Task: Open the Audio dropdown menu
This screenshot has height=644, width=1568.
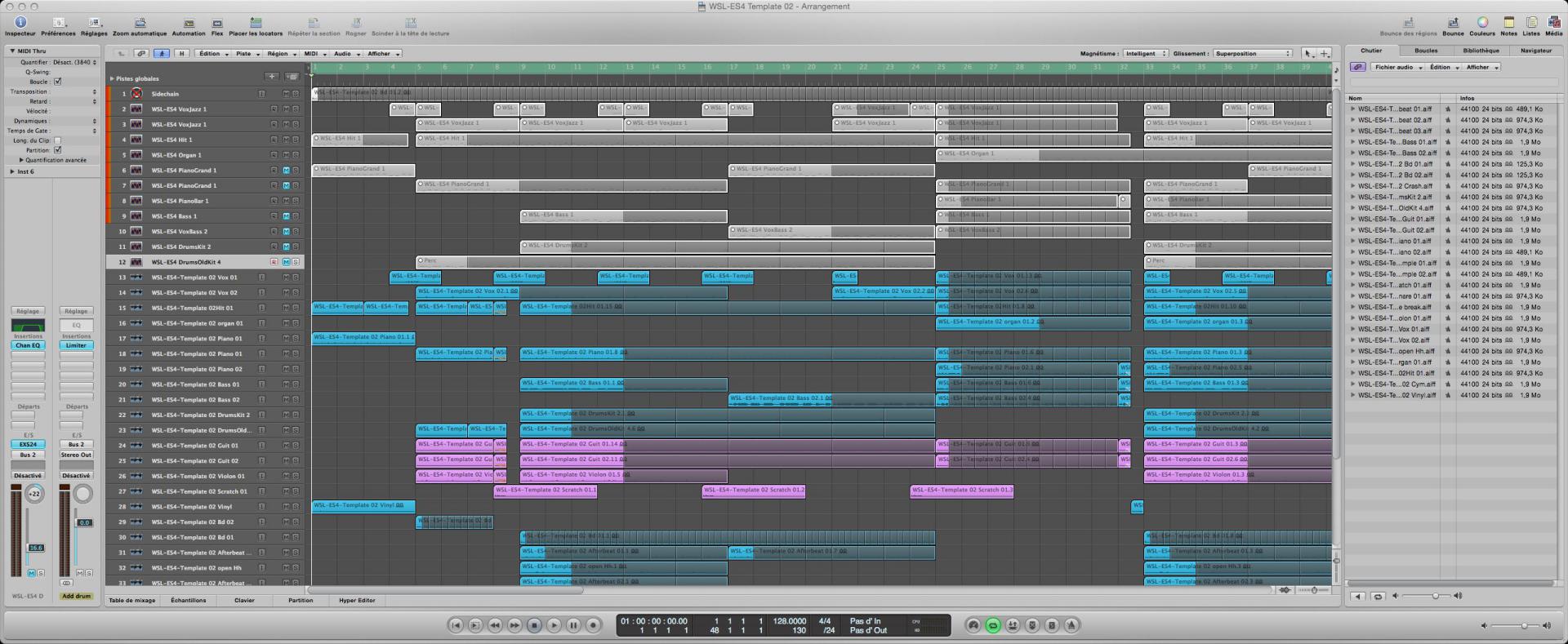Action: coord(345,54)
